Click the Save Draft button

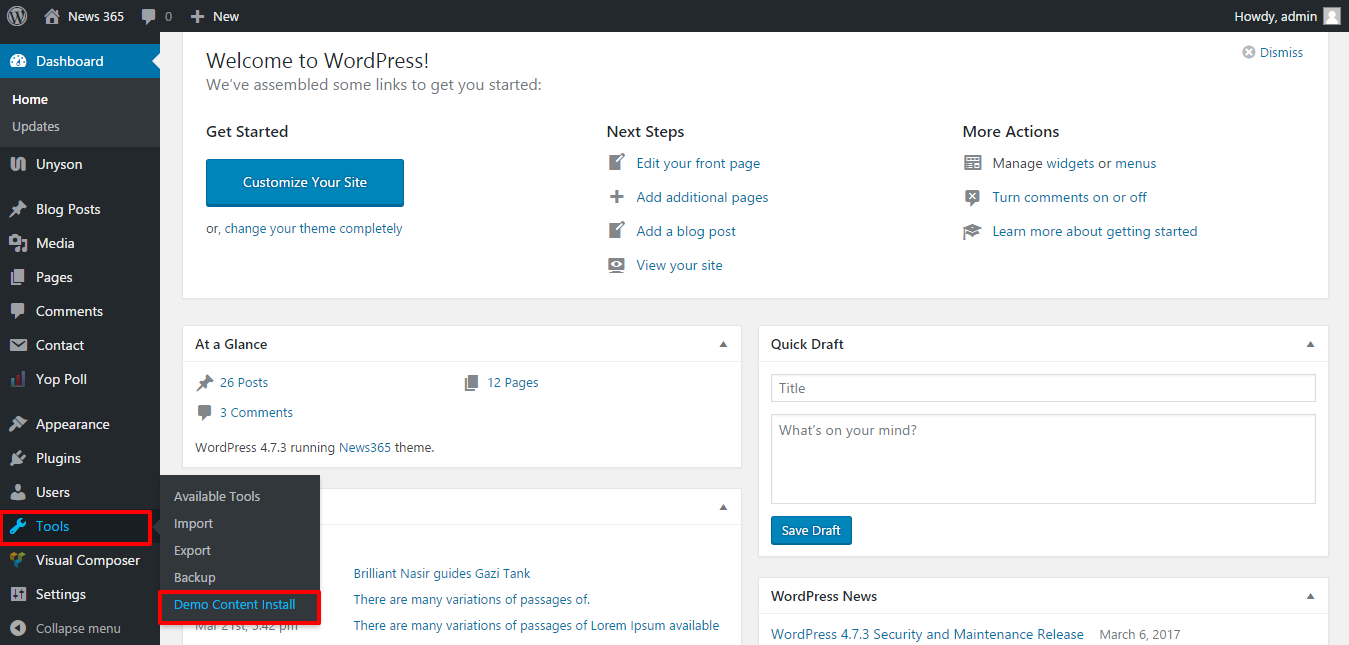coord(811,530)
